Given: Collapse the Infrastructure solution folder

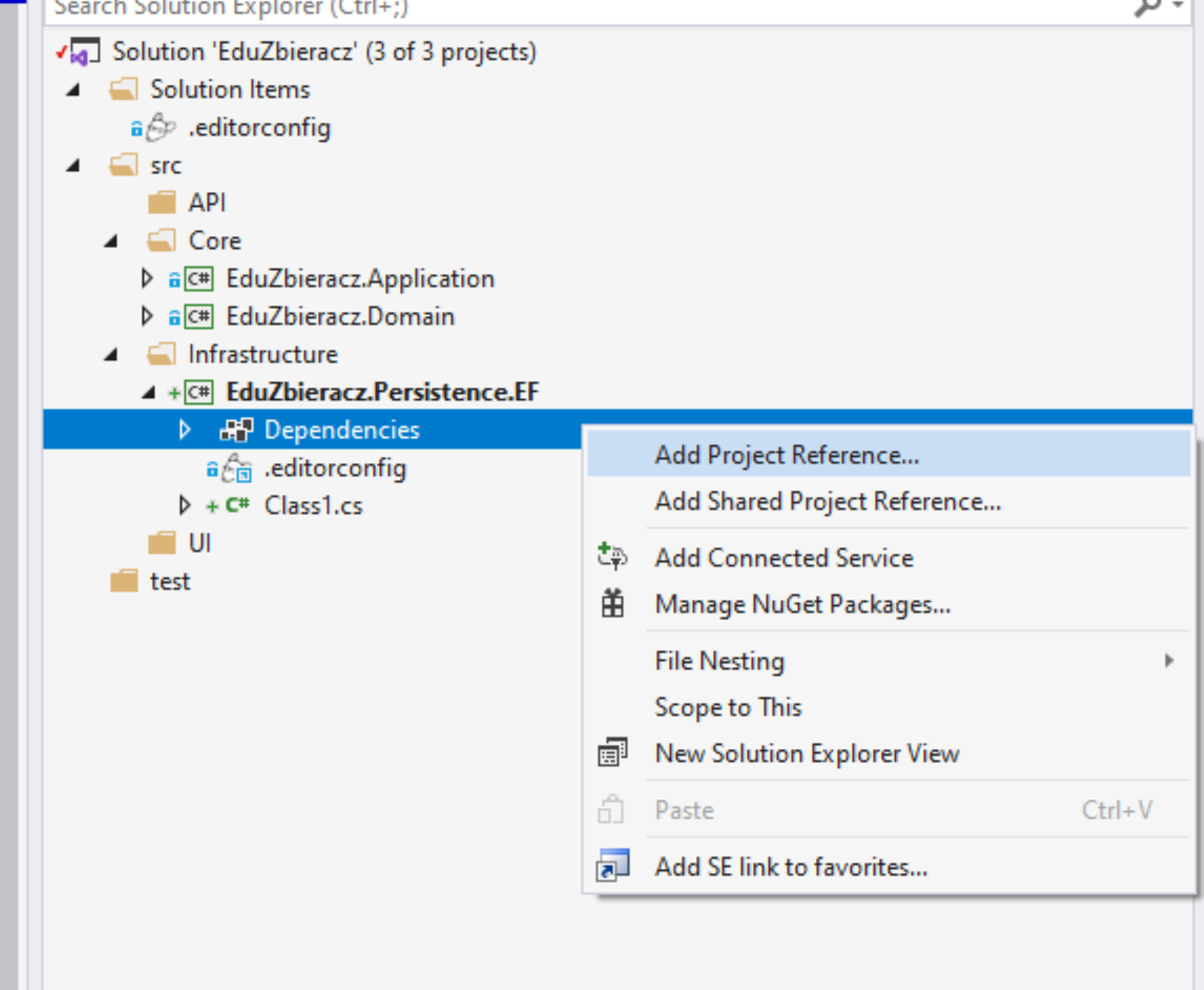Looking at the screenshot, I should pyautogui.click(x=111, y=355).
